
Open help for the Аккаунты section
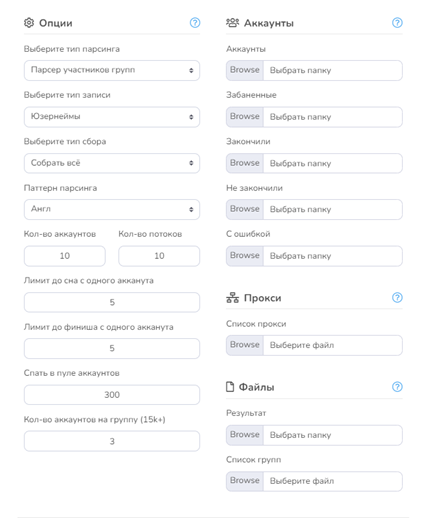pos(397,23)
